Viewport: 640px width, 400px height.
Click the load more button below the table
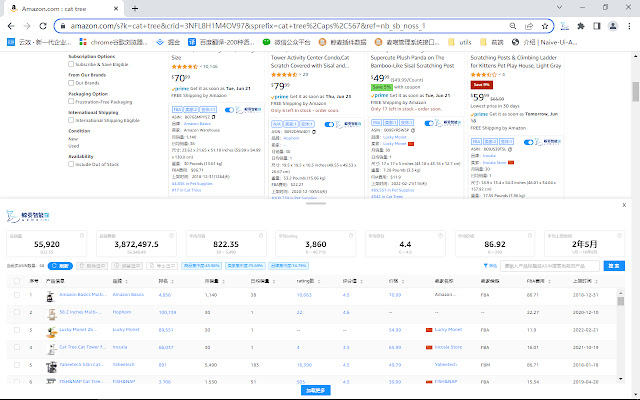coord(316,390)
